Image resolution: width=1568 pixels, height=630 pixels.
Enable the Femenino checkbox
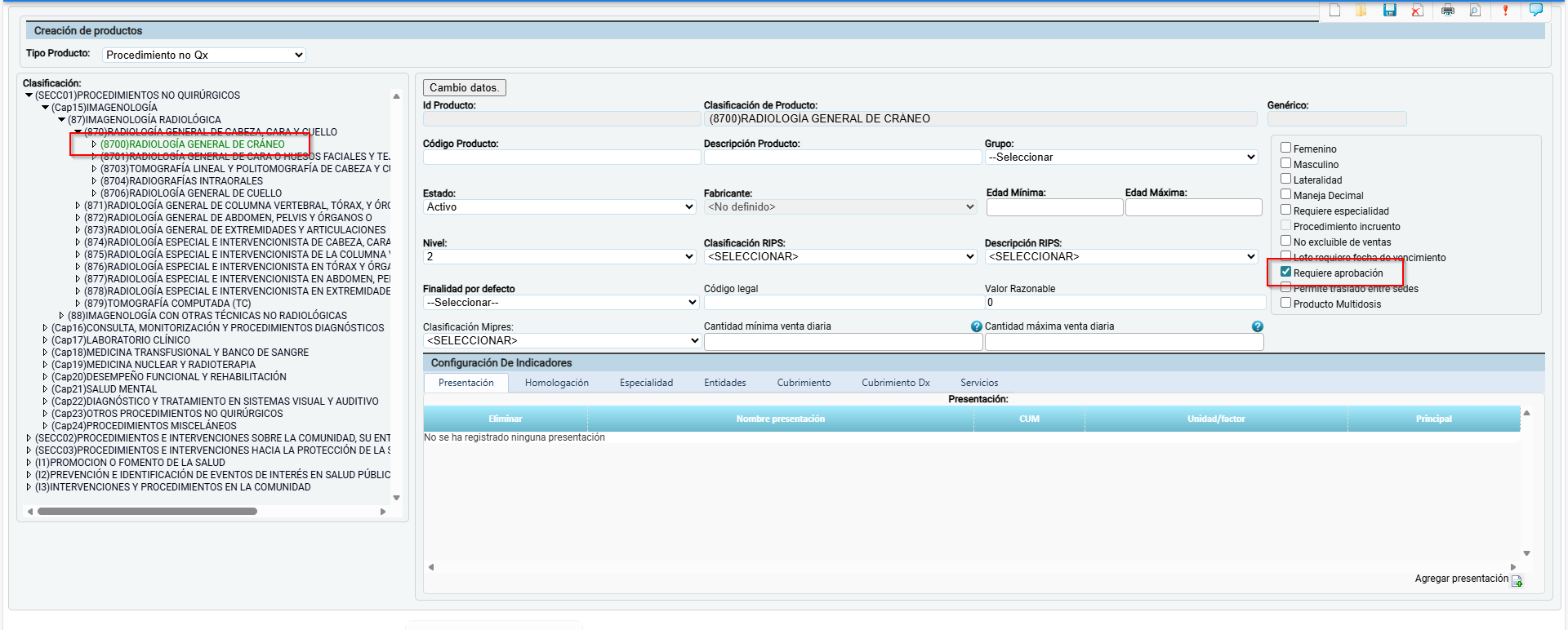click(x=1286, y=148)
